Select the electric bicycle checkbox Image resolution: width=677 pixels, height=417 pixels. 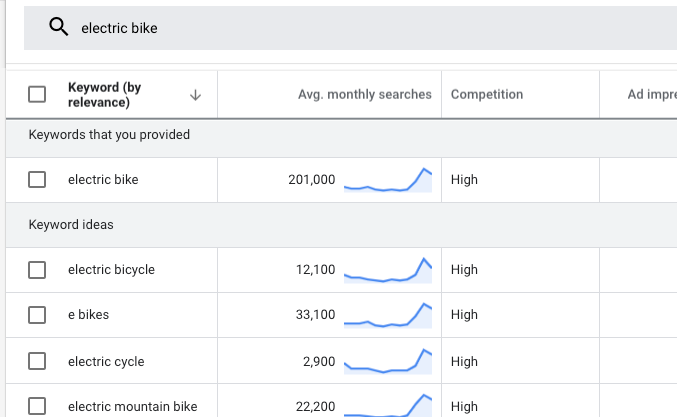(37, 270)
